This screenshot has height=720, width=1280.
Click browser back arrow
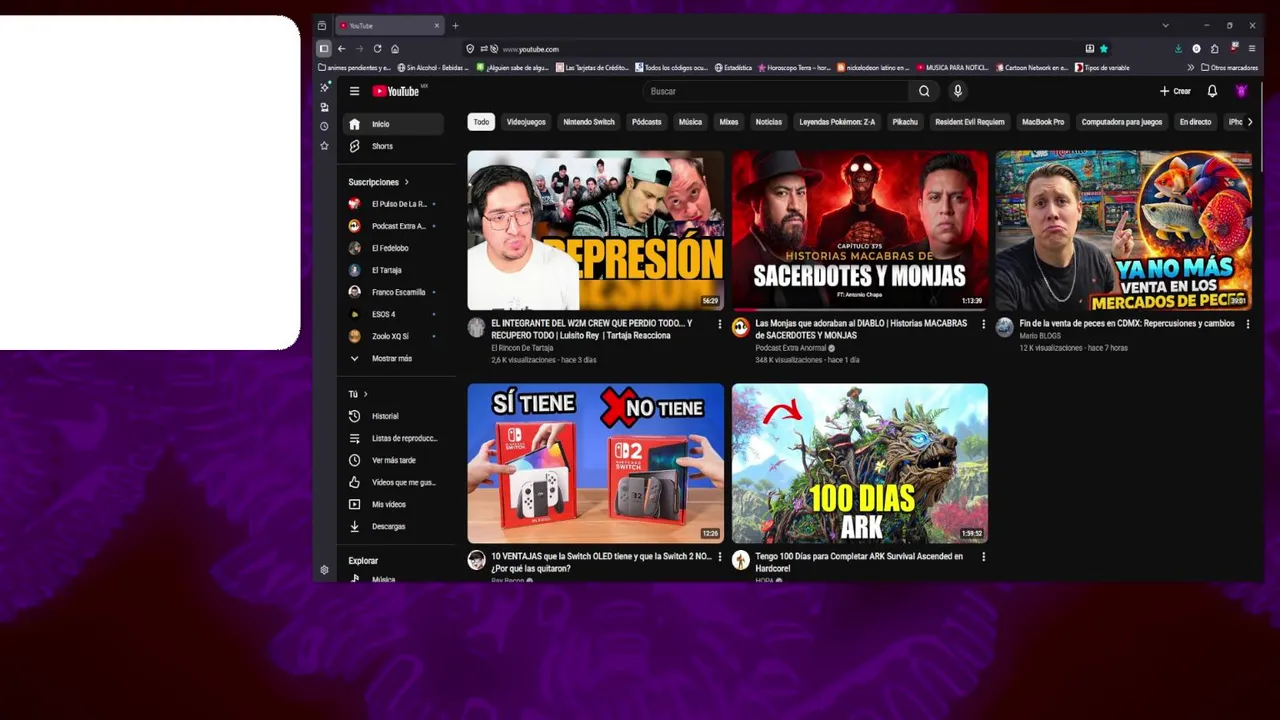point(341,48)
